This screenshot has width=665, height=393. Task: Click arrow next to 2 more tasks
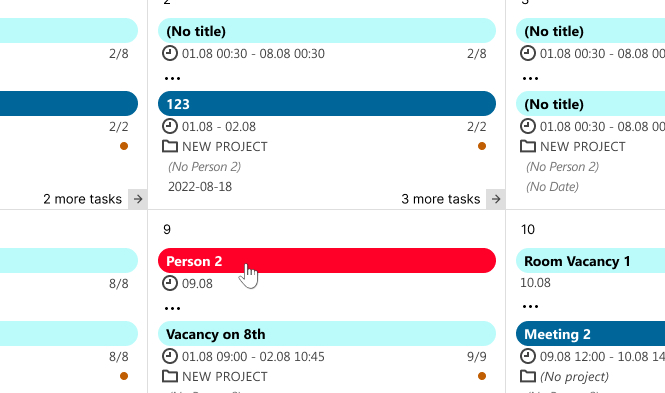tap(138, 199)
